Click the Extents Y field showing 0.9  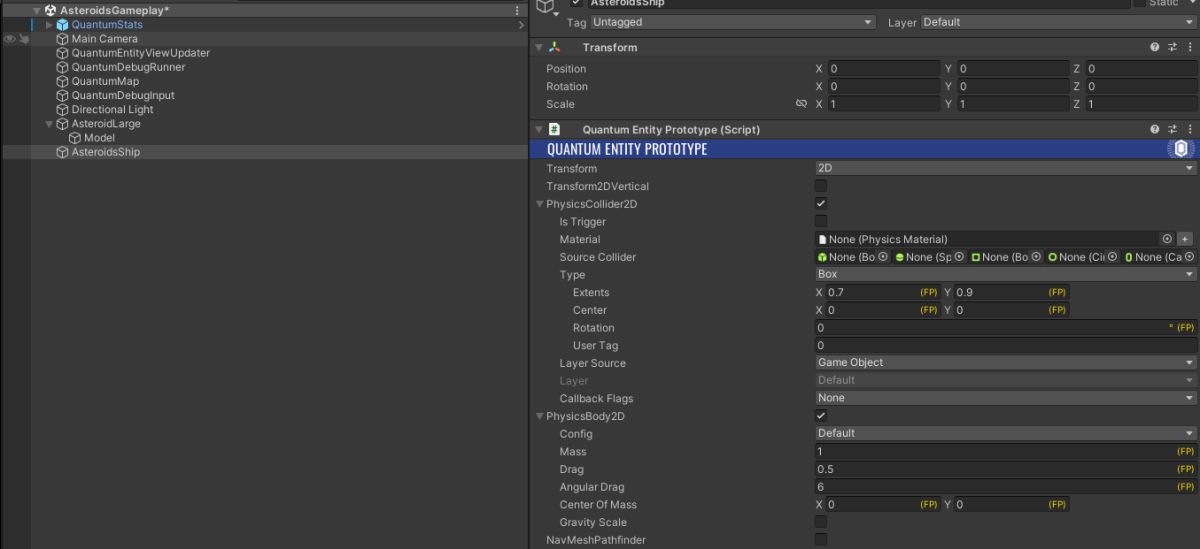tap(1012, 292)
